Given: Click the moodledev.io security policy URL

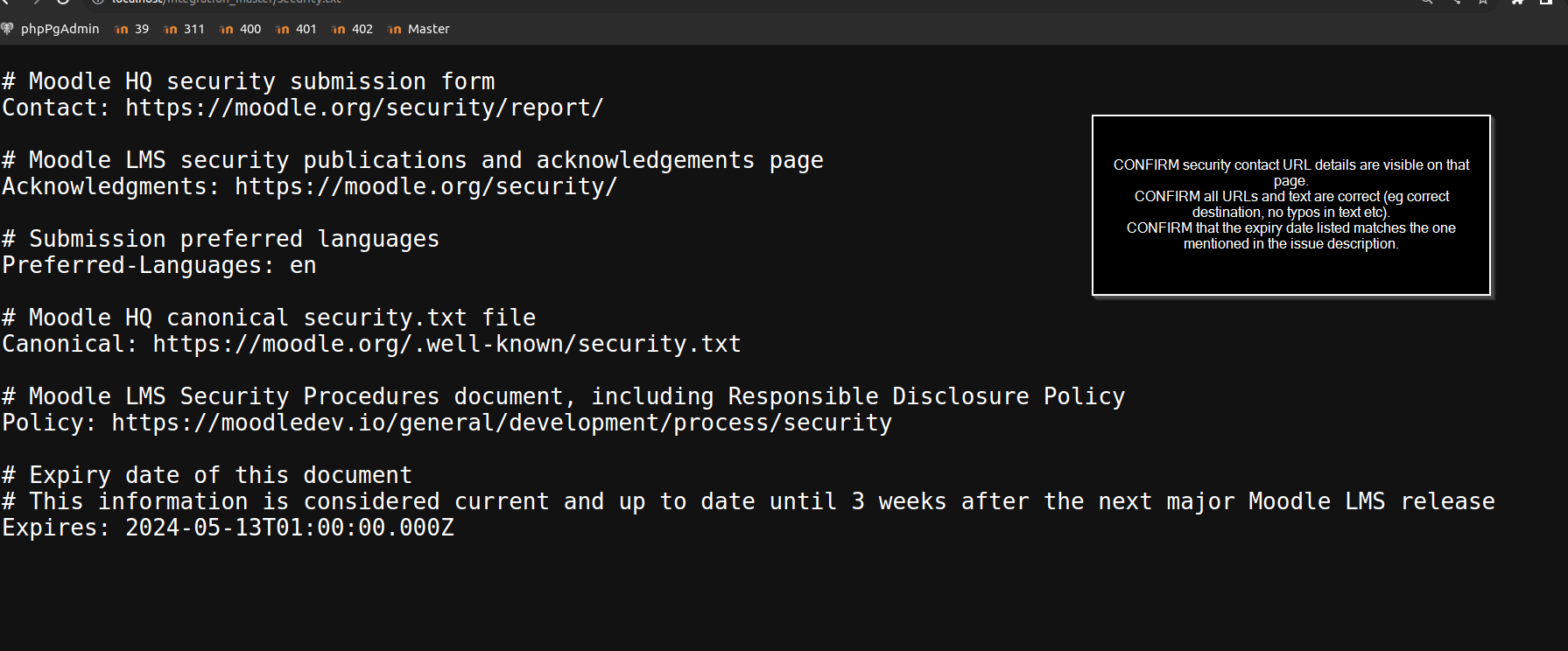Looking at the screenshot, I should (502, 423).
